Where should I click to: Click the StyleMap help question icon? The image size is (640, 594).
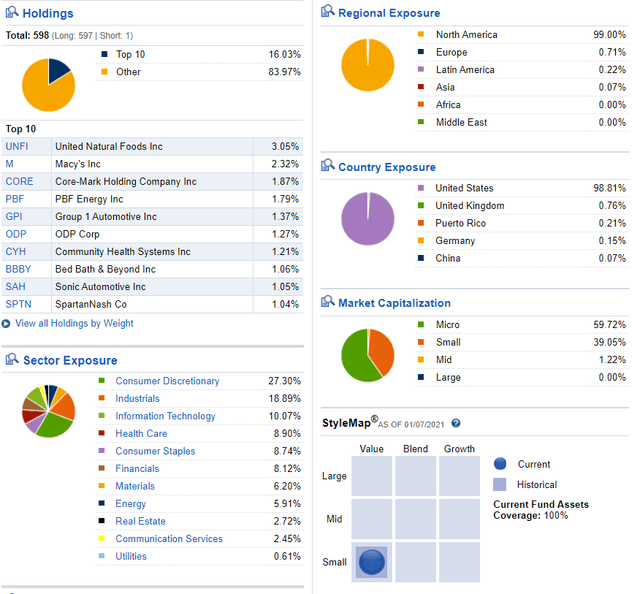(x=456, y=423)
